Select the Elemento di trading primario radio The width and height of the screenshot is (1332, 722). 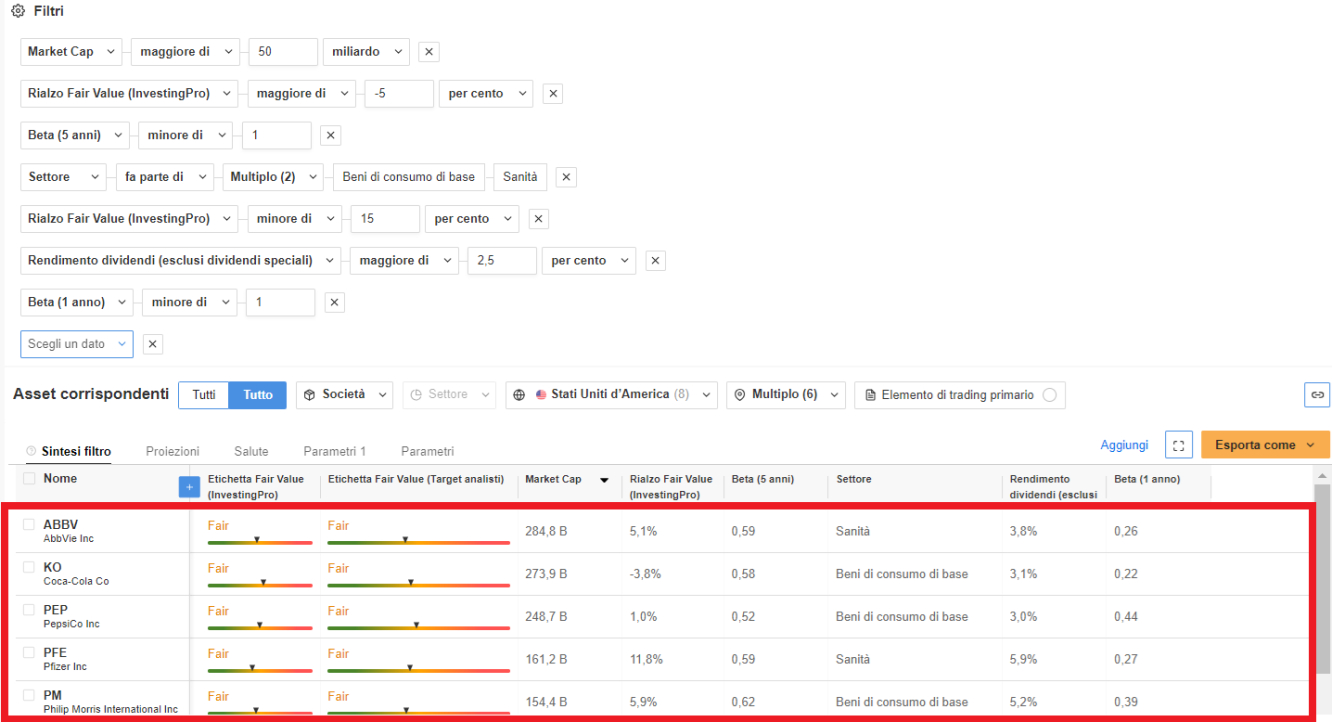(x=1049, y=395)
